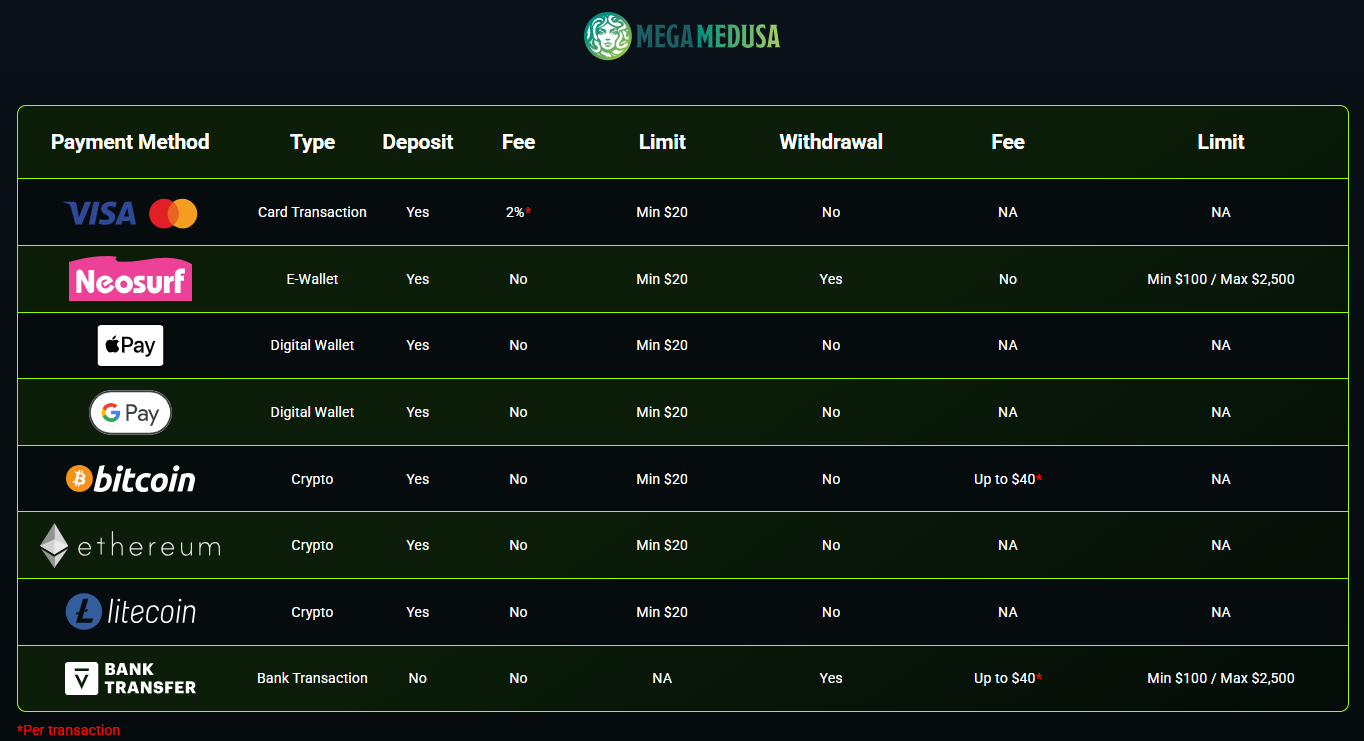Click the Deposit column header
The height and width of the screenshot is (741, 1364).
pos(418,142)
